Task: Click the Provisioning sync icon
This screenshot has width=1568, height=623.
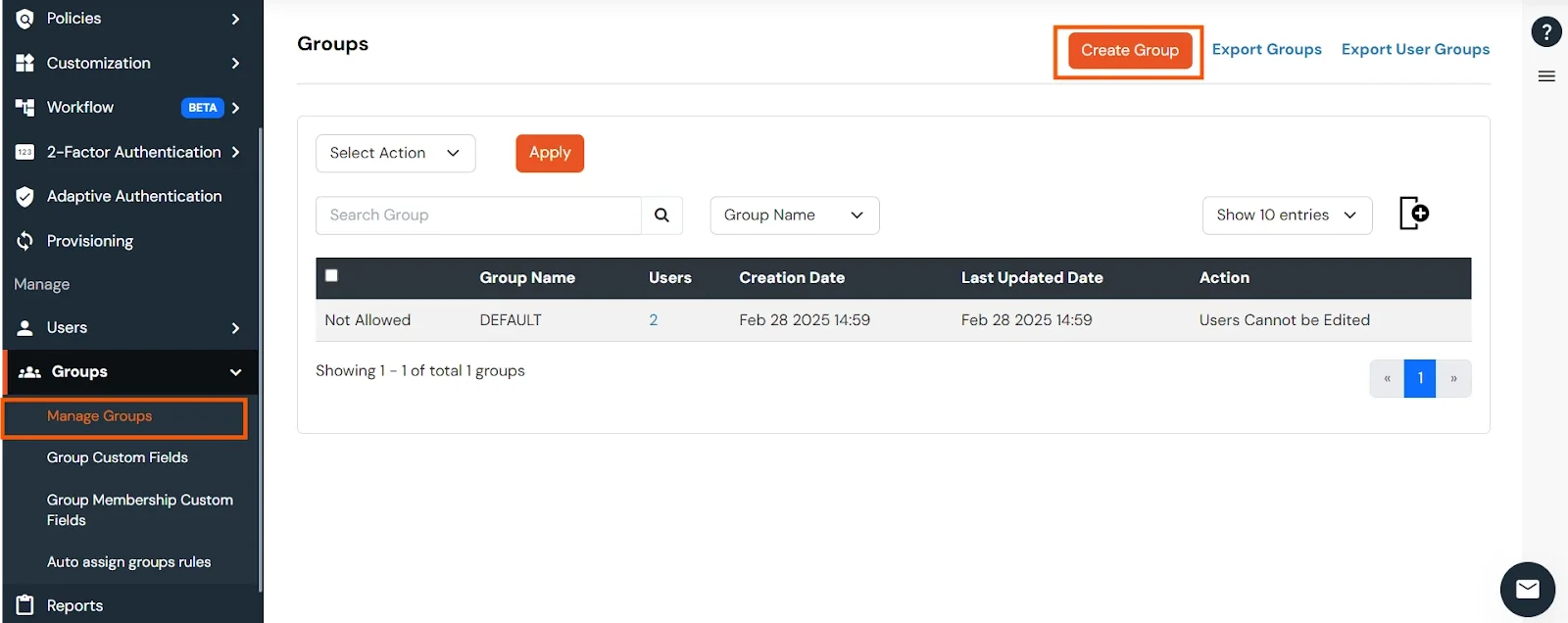Action: 25,241
